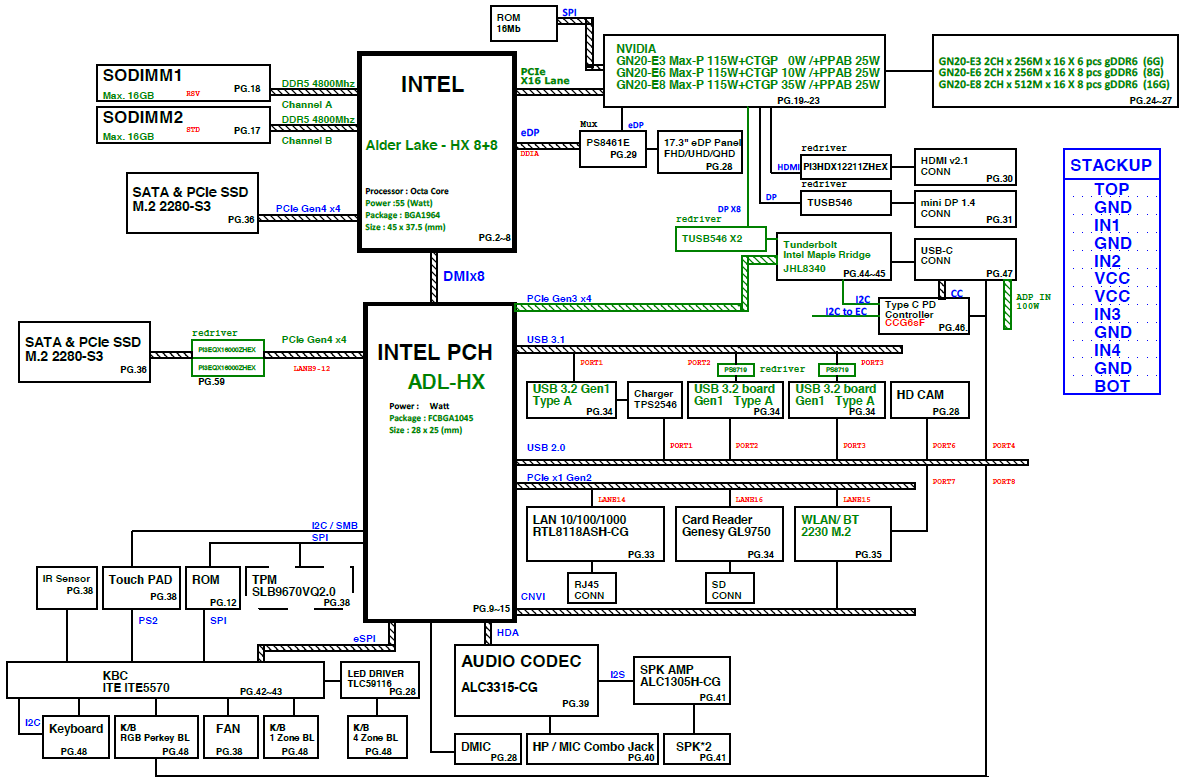
Task: Click the ADP IN 100W label
Action: click(x=1033, y=301)
